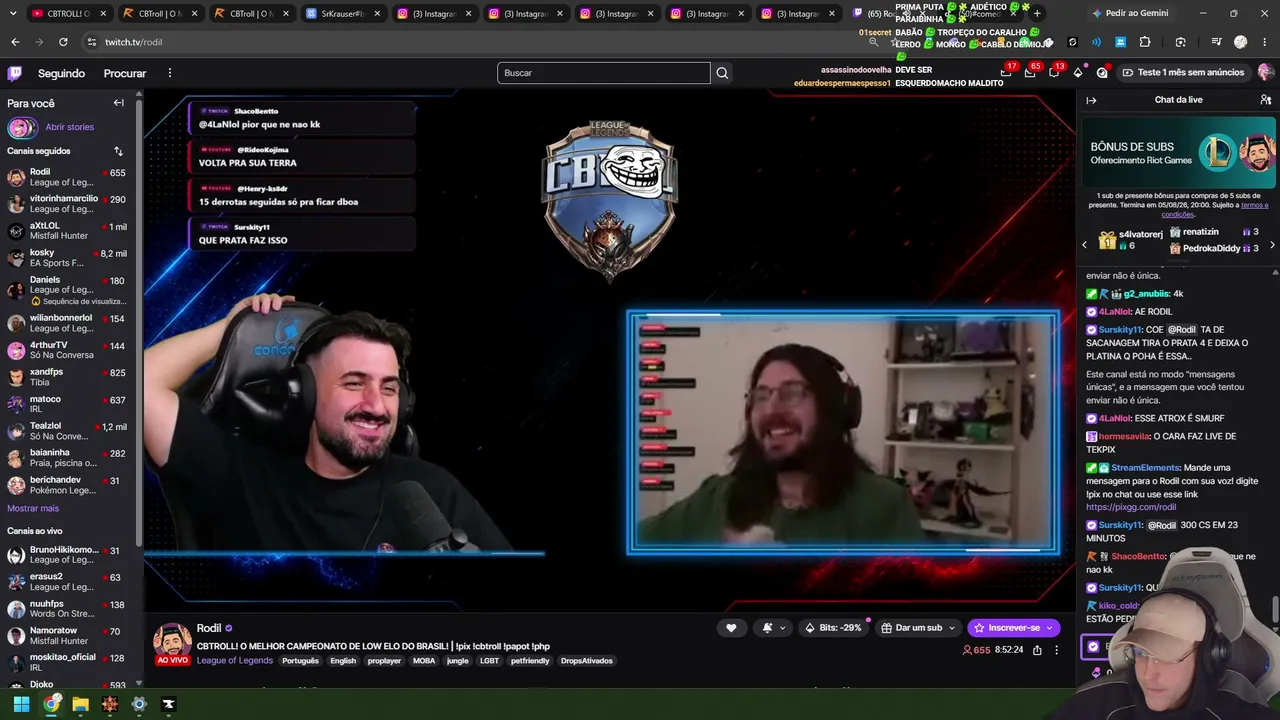Go to the Twitch home logo

pyautogui.click(x=15, y=73)
